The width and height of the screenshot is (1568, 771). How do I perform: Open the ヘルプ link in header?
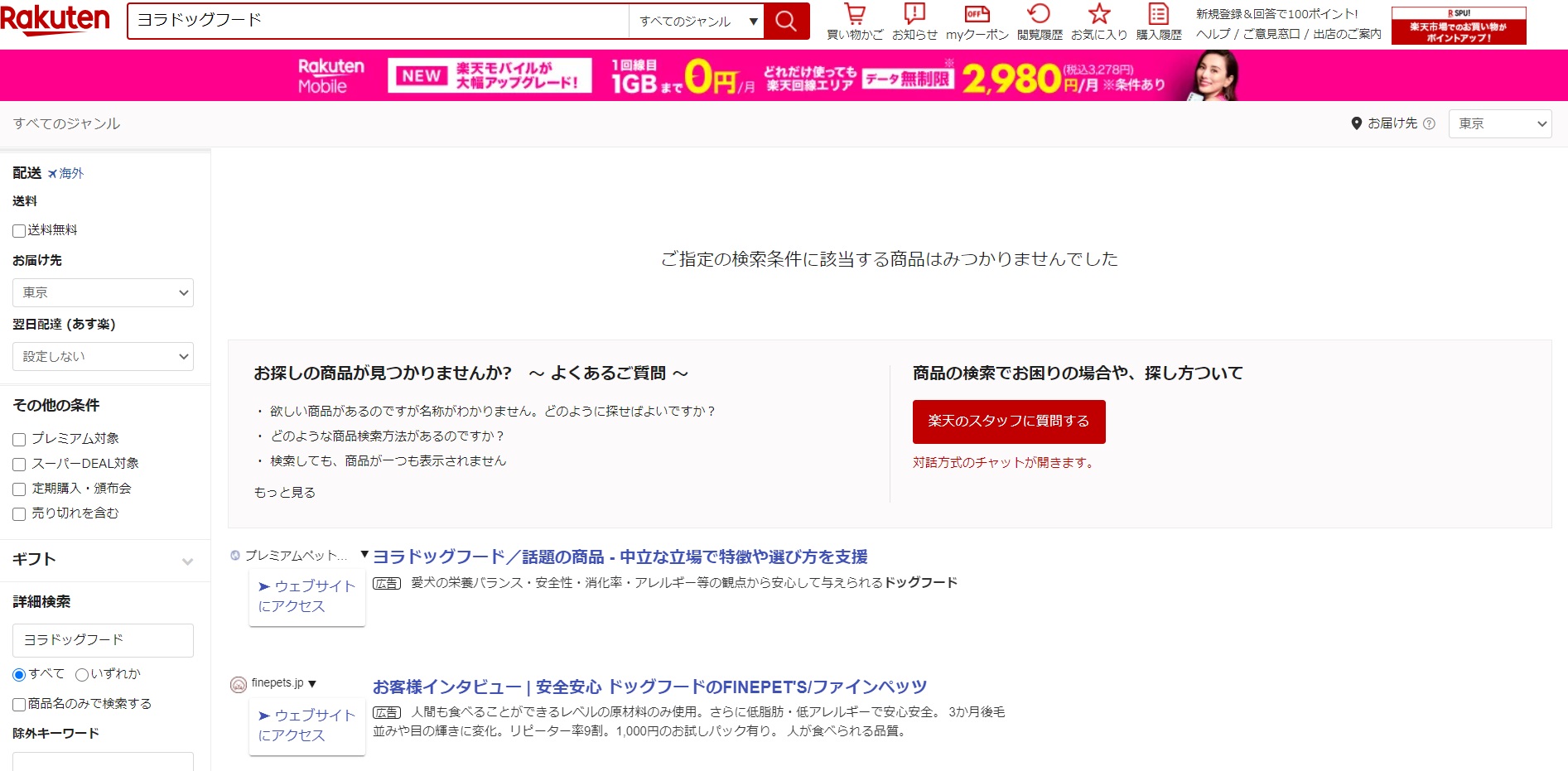tap(1213, 34)
